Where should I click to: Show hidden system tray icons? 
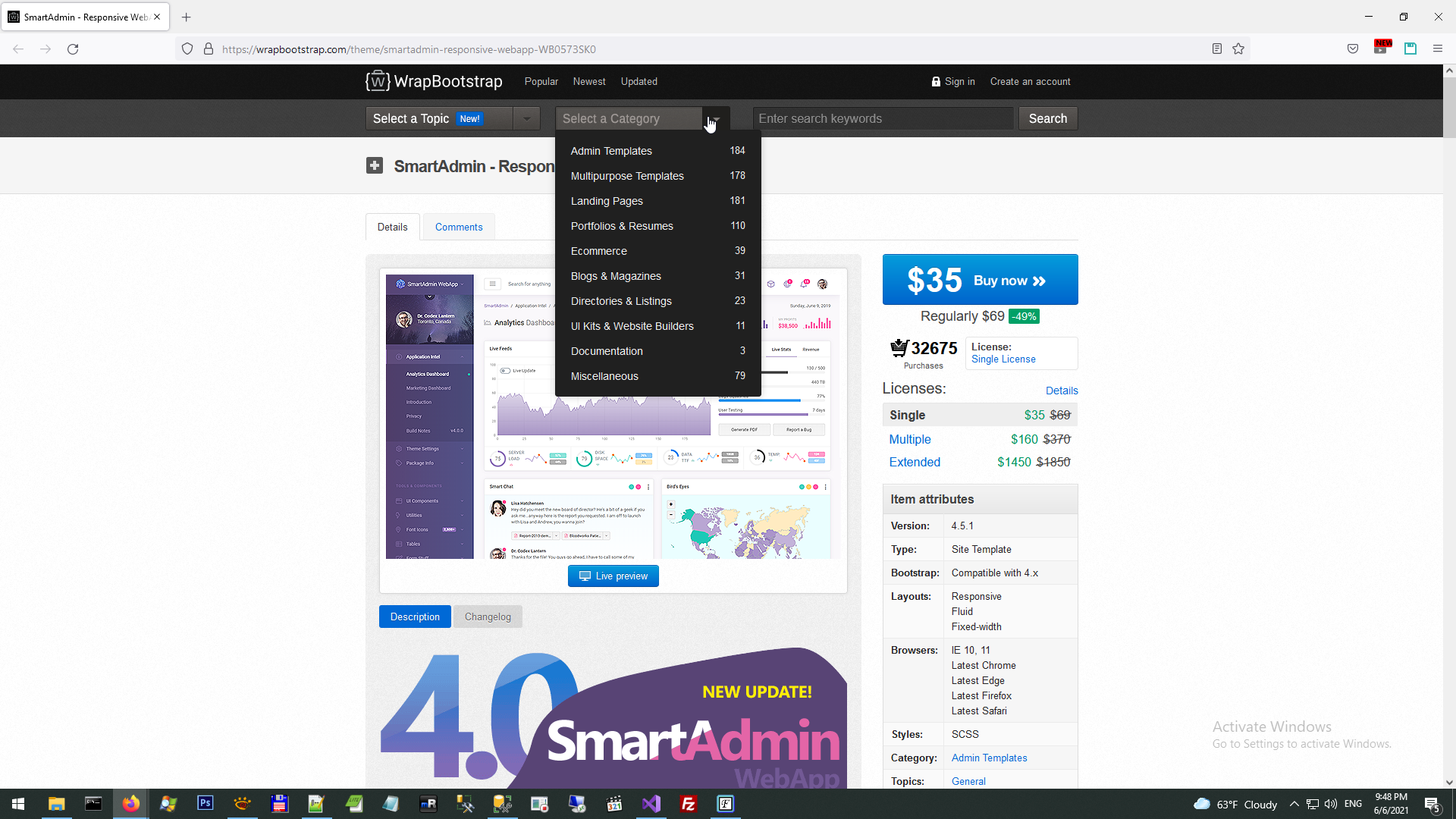(x=1294, y=804)
